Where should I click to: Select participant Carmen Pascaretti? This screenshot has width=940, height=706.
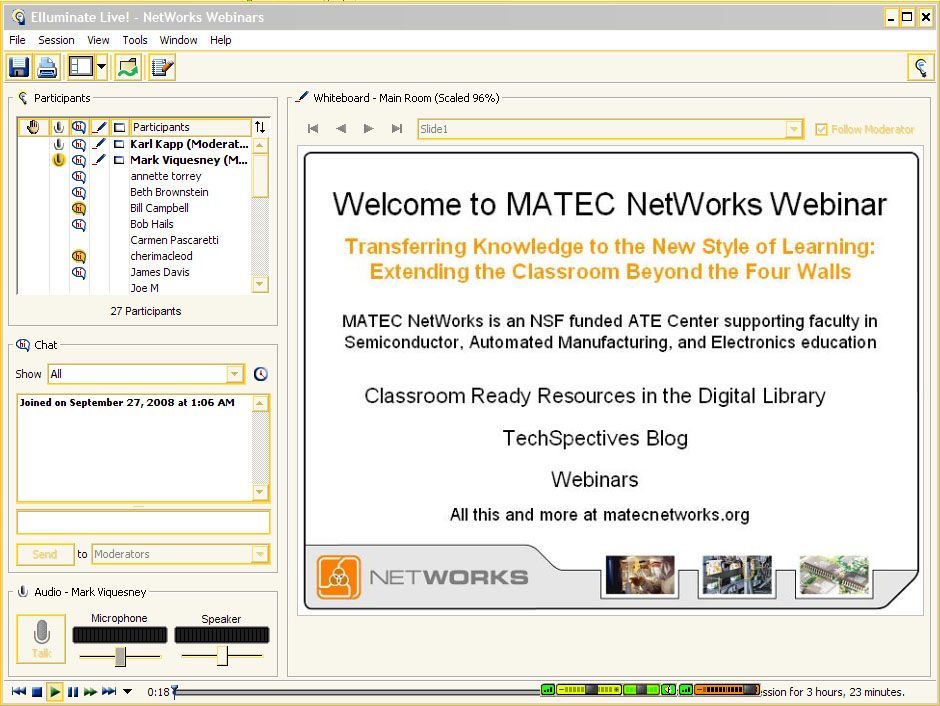click(x=174, y=240)
